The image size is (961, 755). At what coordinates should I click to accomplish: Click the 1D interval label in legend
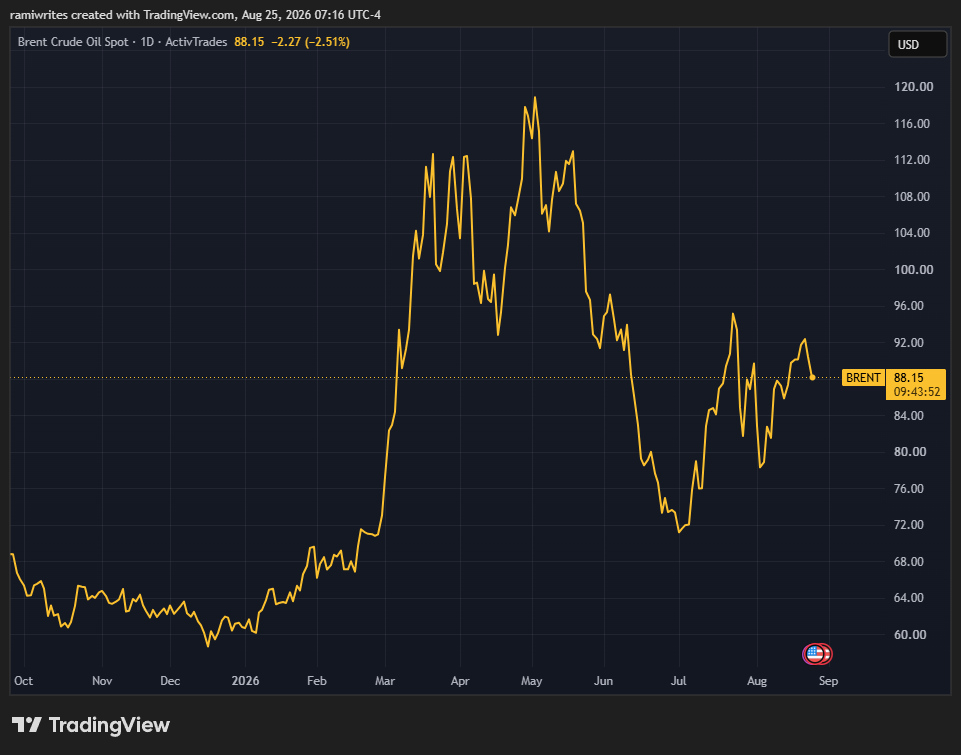147,42
